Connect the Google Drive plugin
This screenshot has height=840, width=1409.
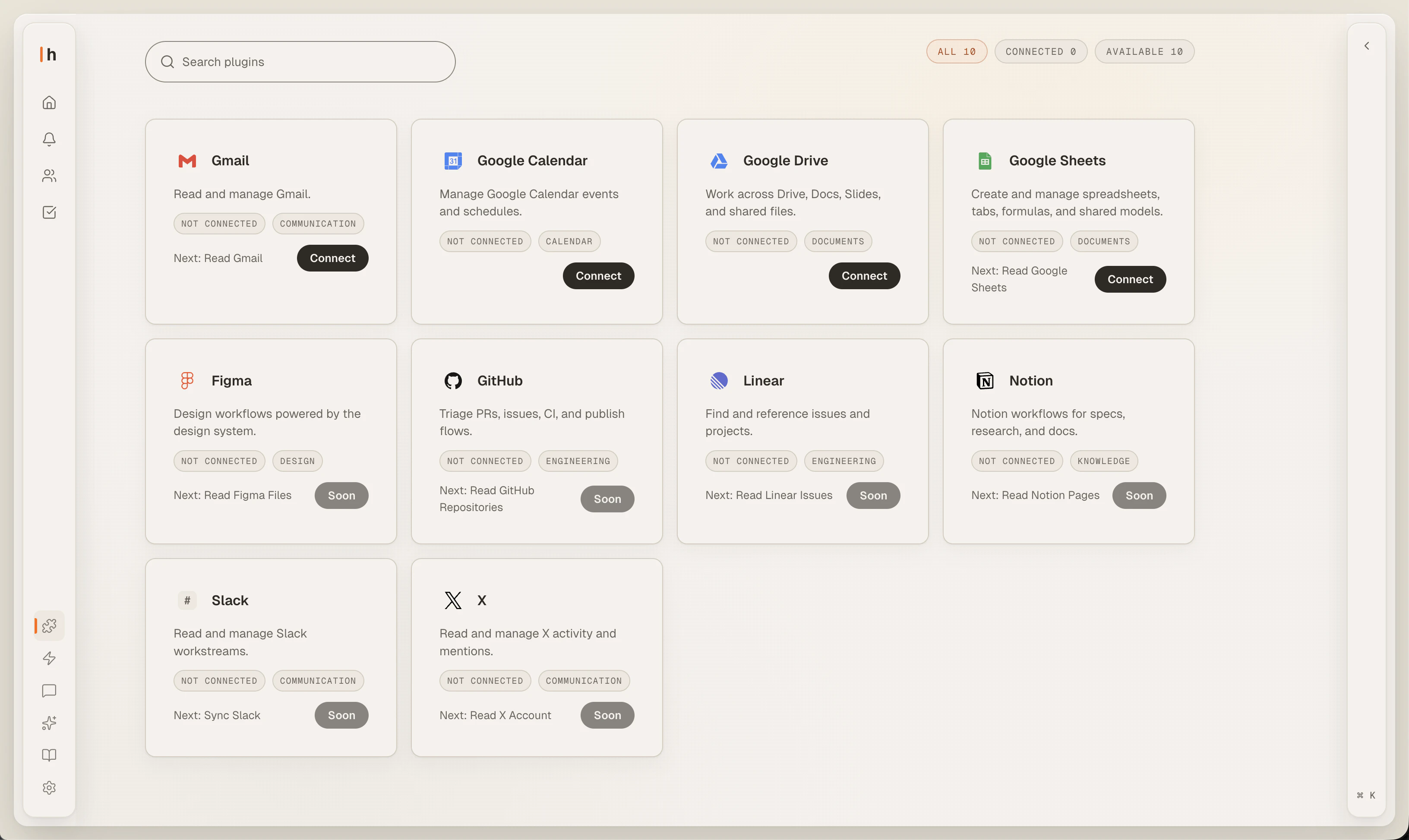coord(864,276)
